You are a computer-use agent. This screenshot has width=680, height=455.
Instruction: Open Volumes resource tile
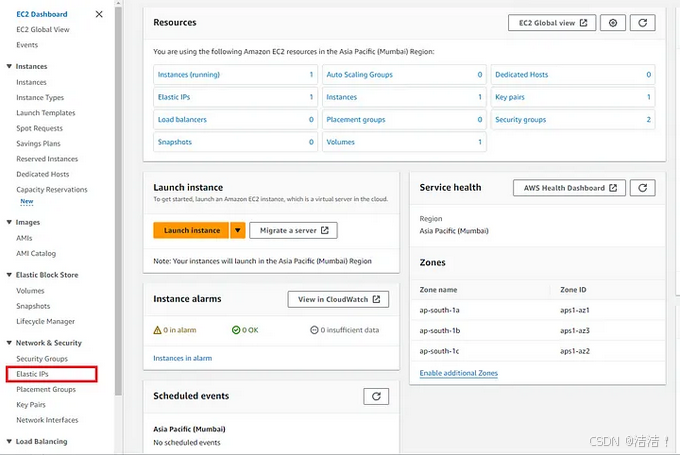[404, 142]
